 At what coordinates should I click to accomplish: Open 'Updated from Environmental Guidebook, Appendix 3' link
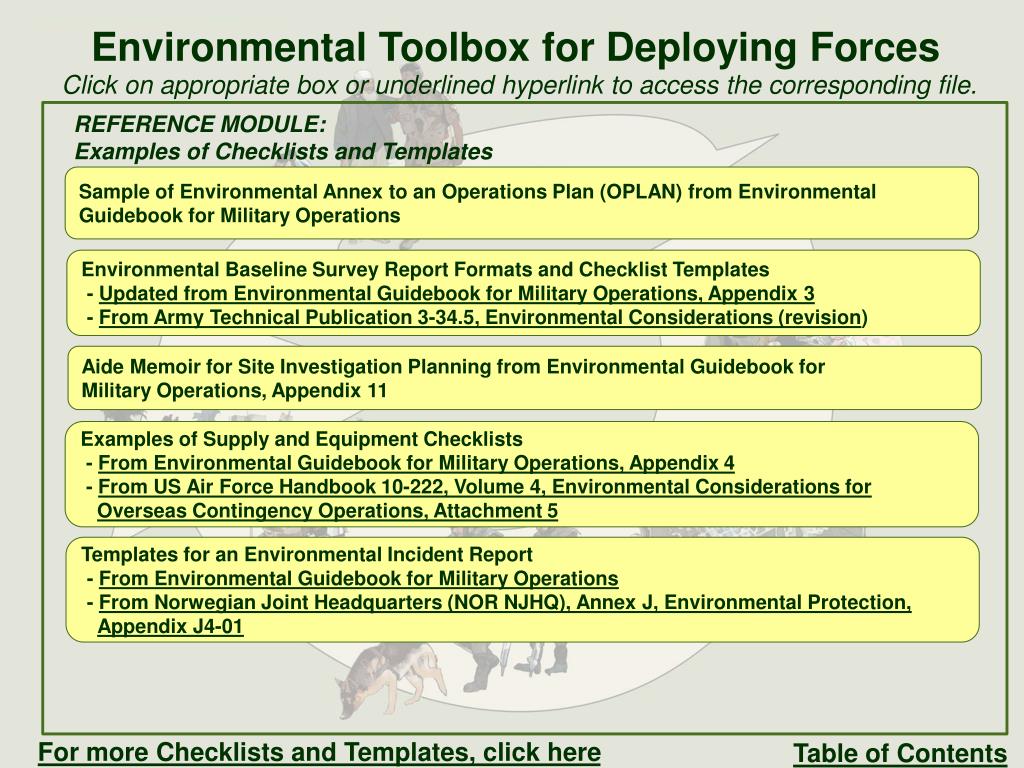pyautogui.click(x=456, y=294)
